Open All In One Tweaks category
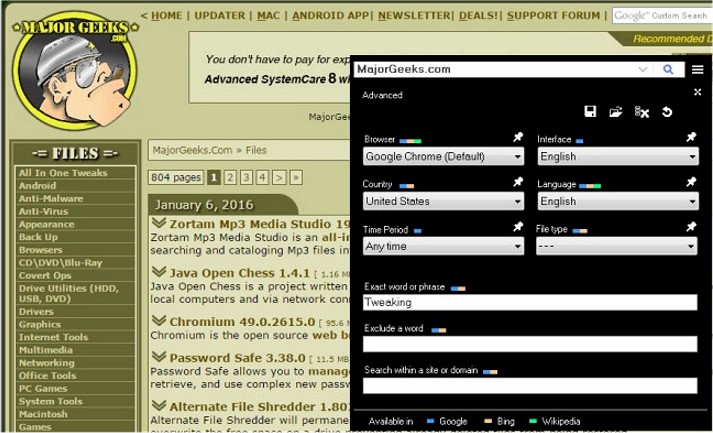The height and width of the screenshot is (433, 713). [63, 173]
